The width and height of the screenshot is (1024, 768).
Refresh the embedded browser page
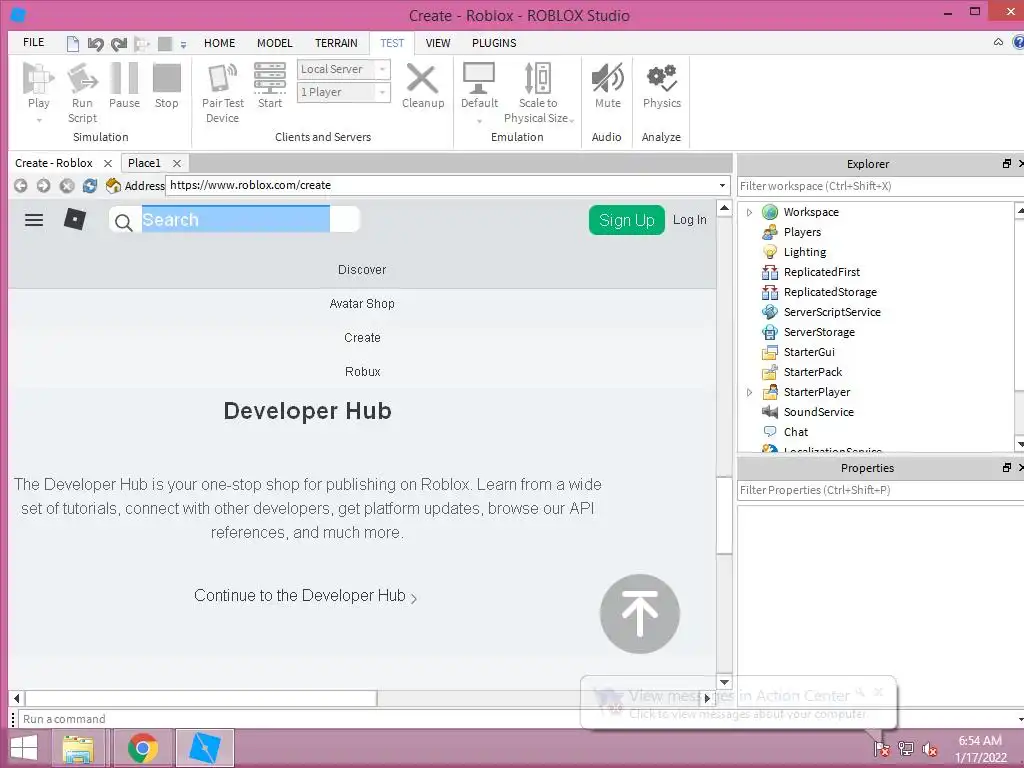click(89, 185)
